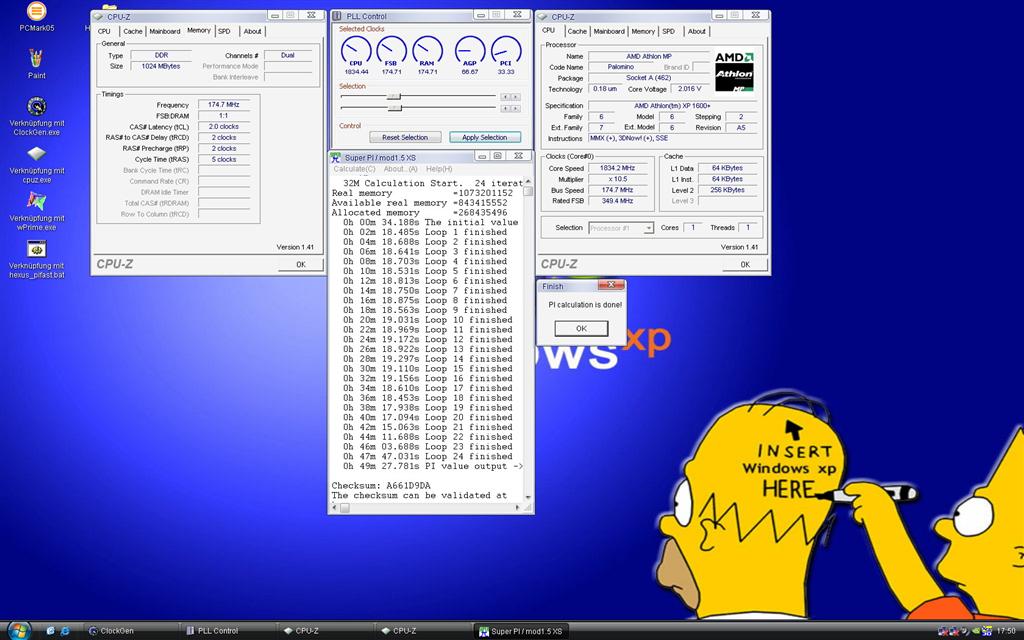Click the Core Voltage field showing 2.016 V

[689, 89]
